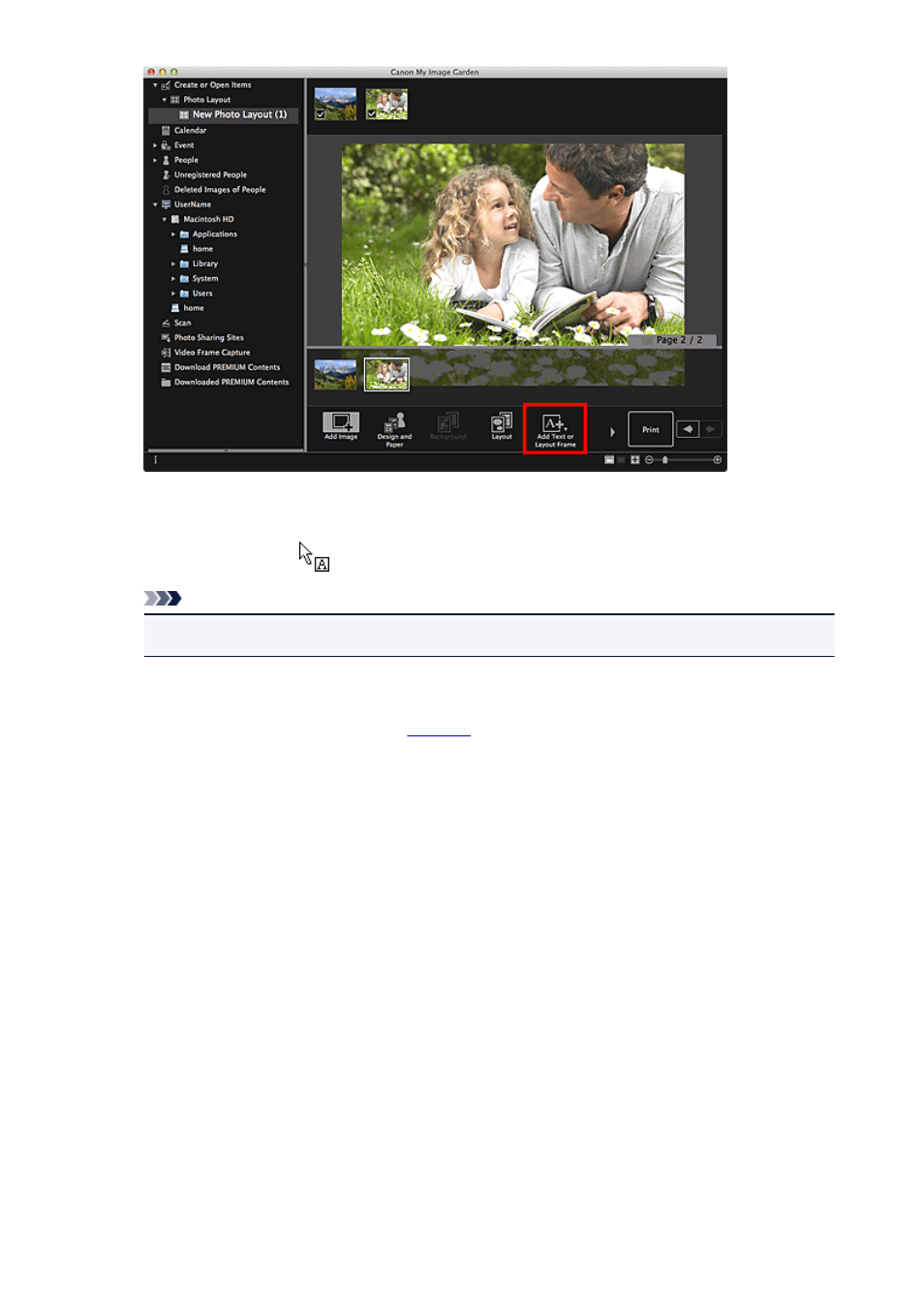
Task: Select Photo Sharing Sites
Action: [208, 337]
